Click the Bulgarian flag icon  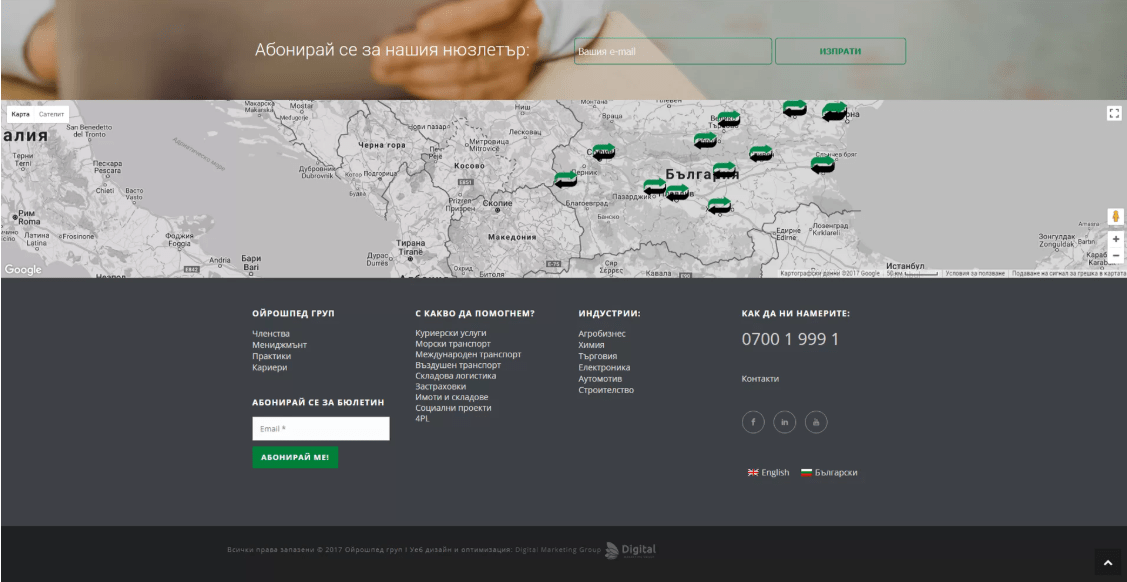806,473
